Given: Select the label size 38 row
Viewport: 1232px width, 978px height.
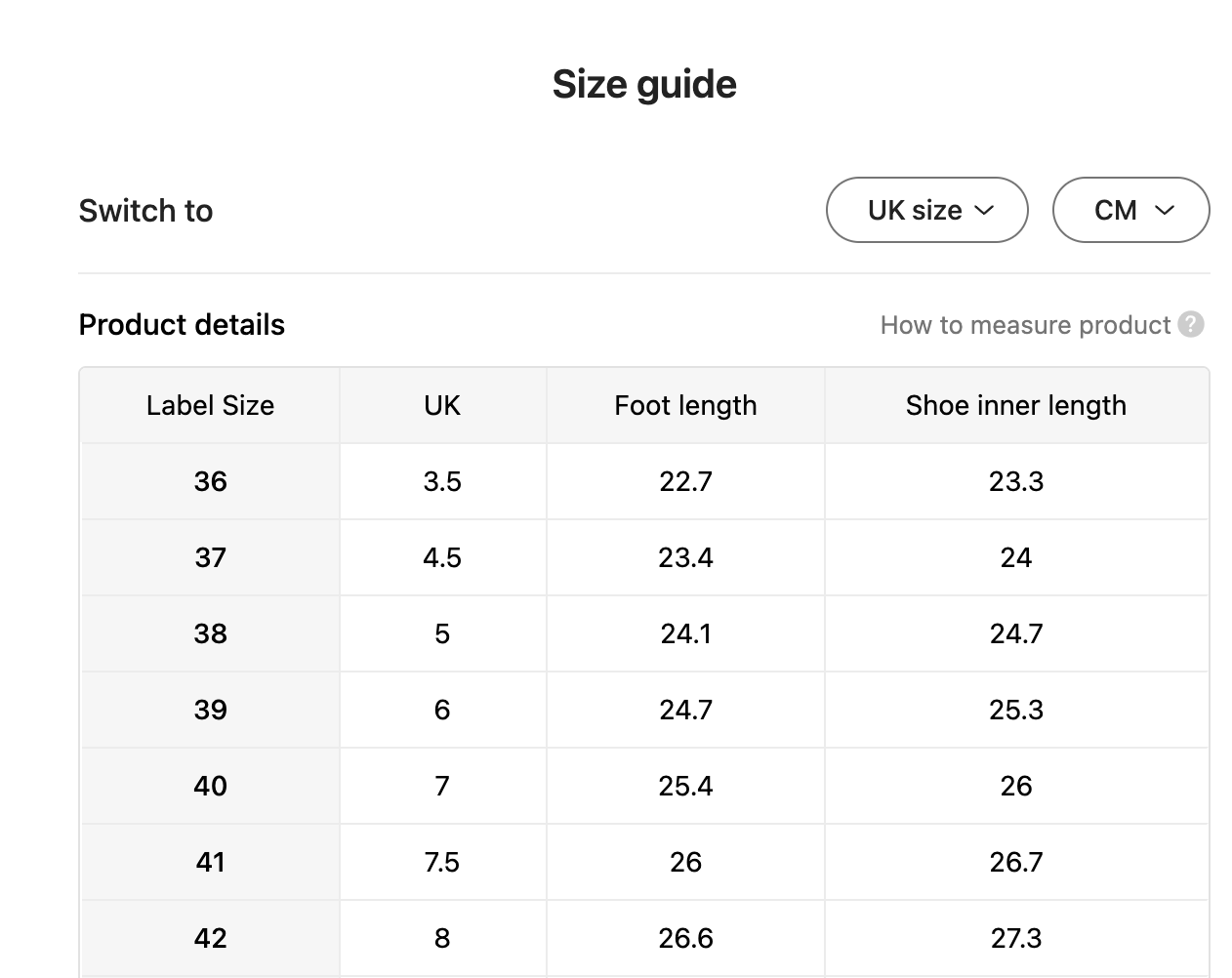Looking at the screenshot, I should pyautogui.click(x=210, y=633).
